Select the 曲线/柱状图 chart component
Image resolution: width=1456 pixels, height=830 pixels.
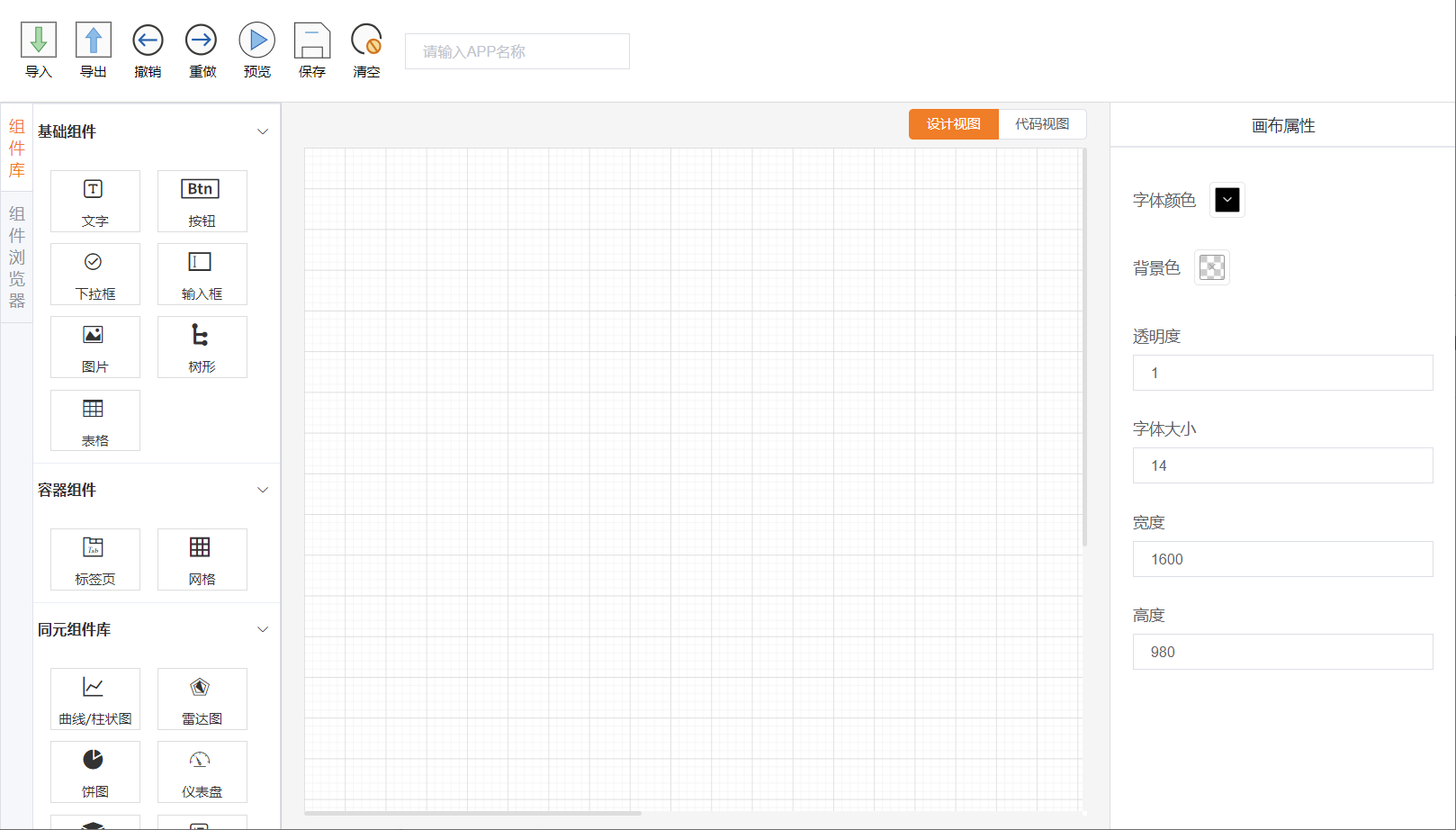95,699
